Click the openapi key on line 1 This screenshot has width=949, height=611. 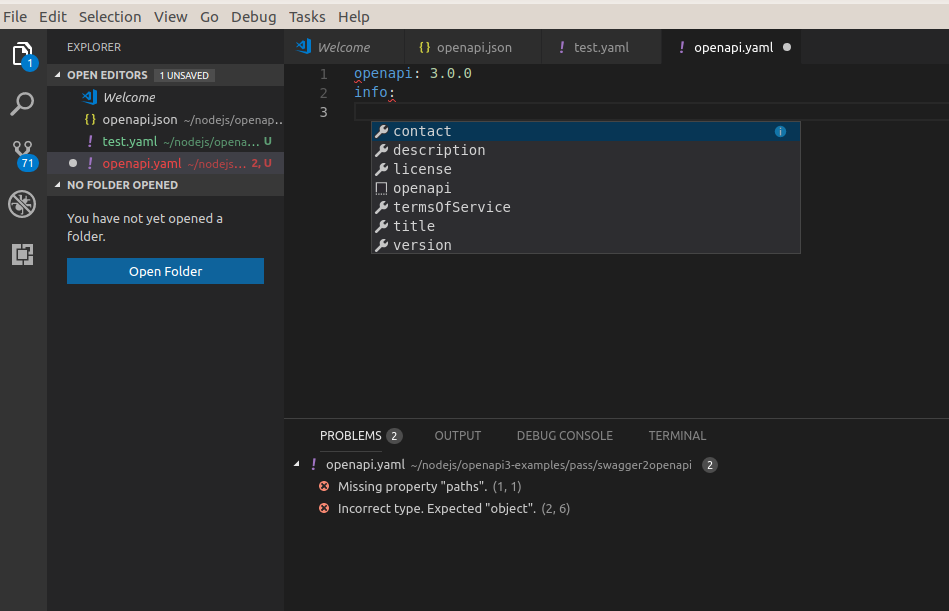(x=383, y=73)
